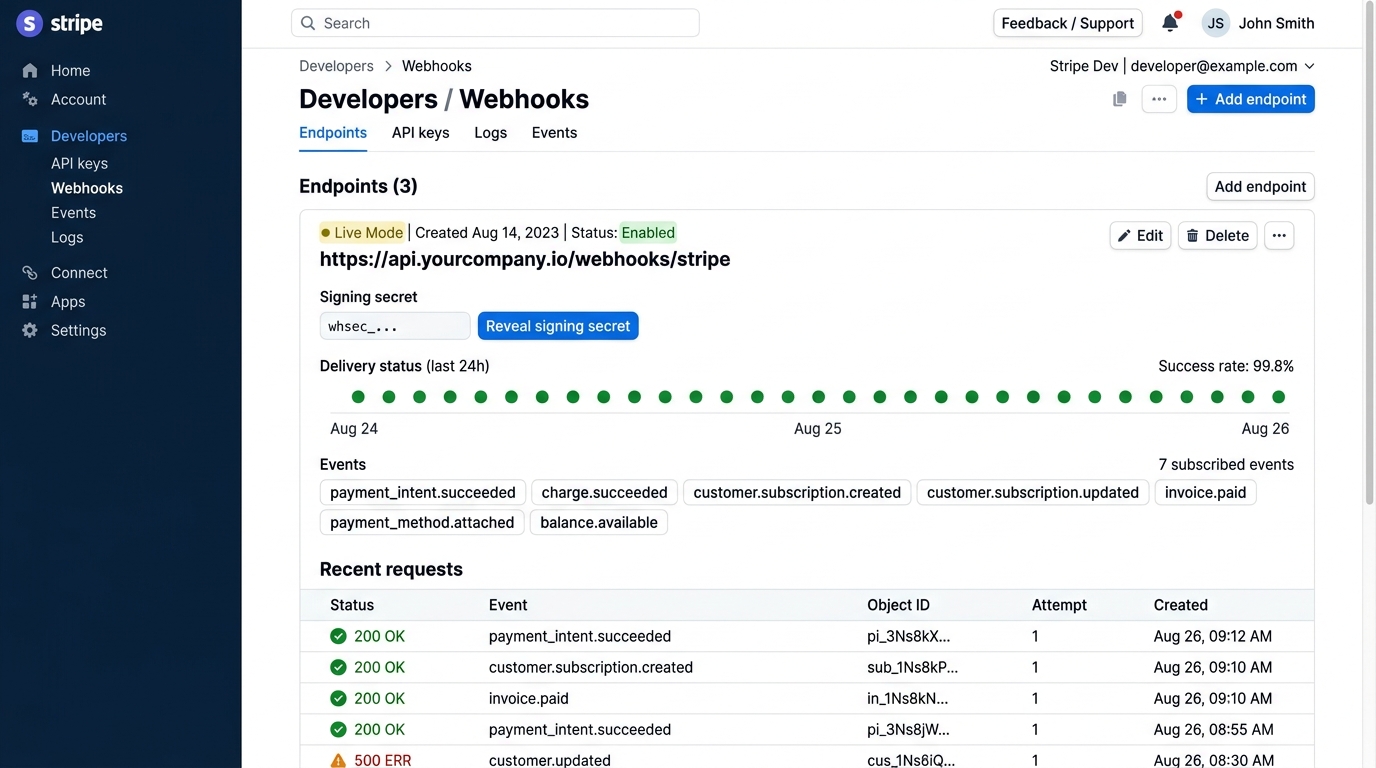The height and width of the screenshot is (768, 1376).
Task: Click the customer.updated event cell
Action: [x=549, y=760]
